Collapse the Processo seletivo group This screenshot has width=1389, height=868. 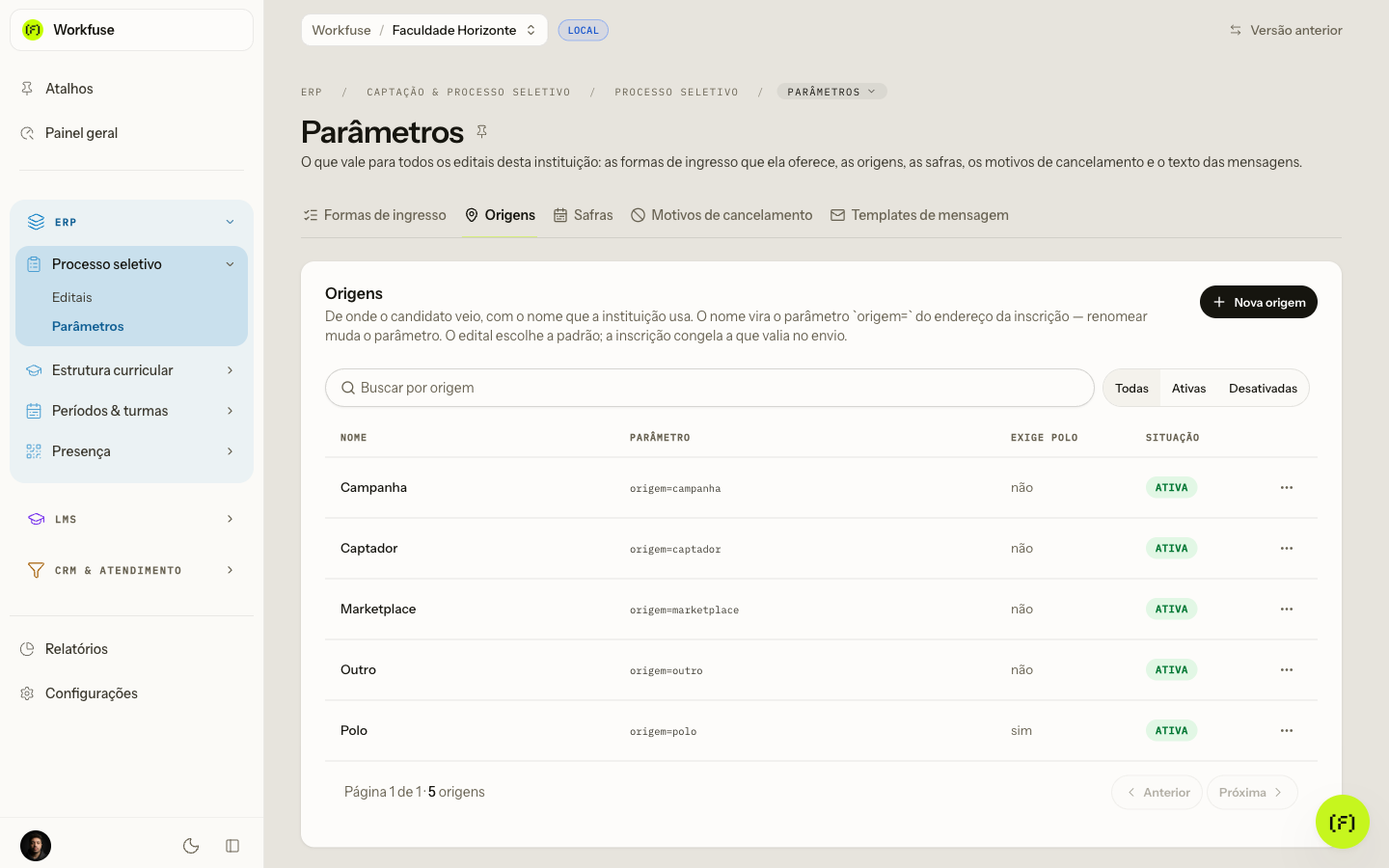coord(131,264)
